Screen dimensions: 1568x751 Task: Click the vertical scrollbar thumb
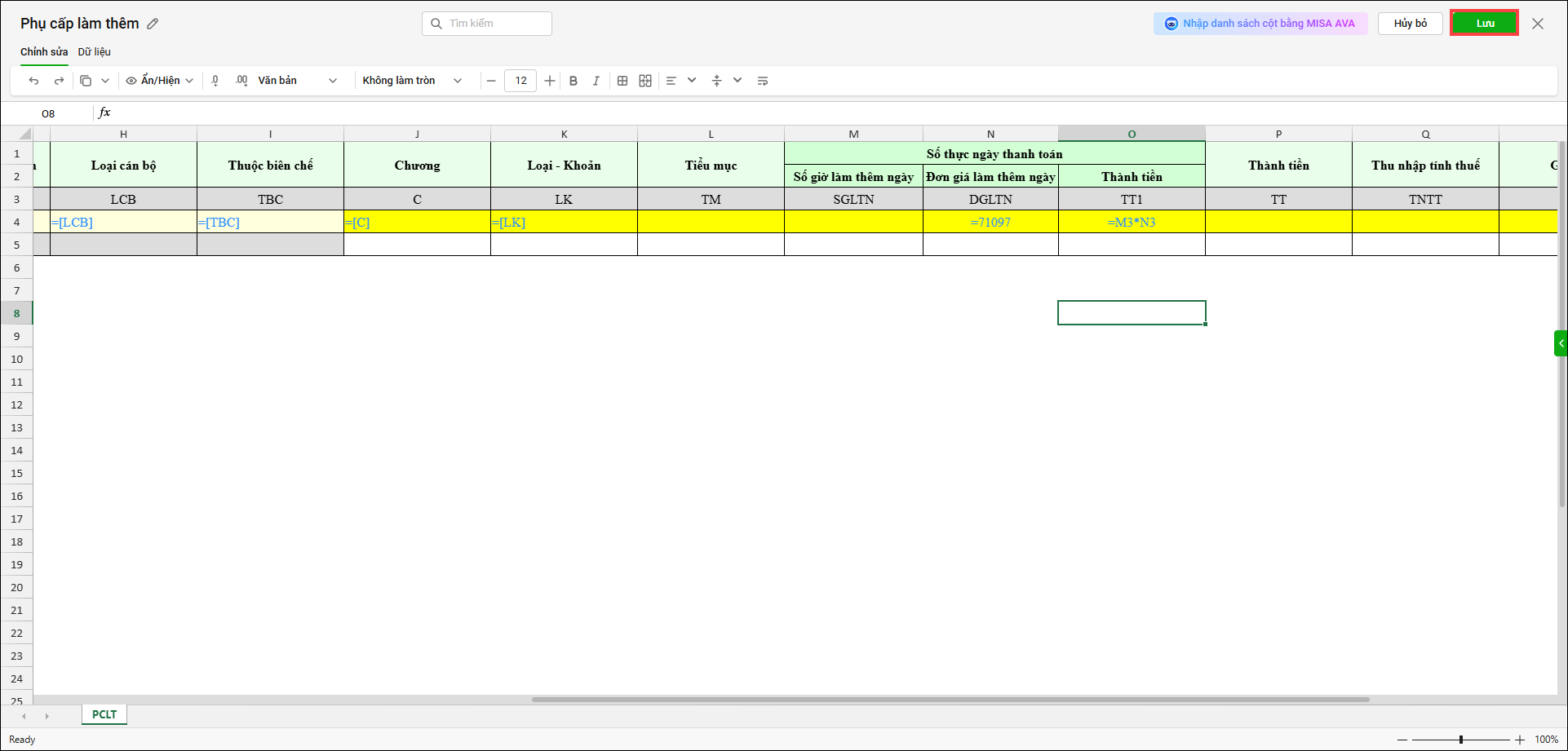[1562, 325]
